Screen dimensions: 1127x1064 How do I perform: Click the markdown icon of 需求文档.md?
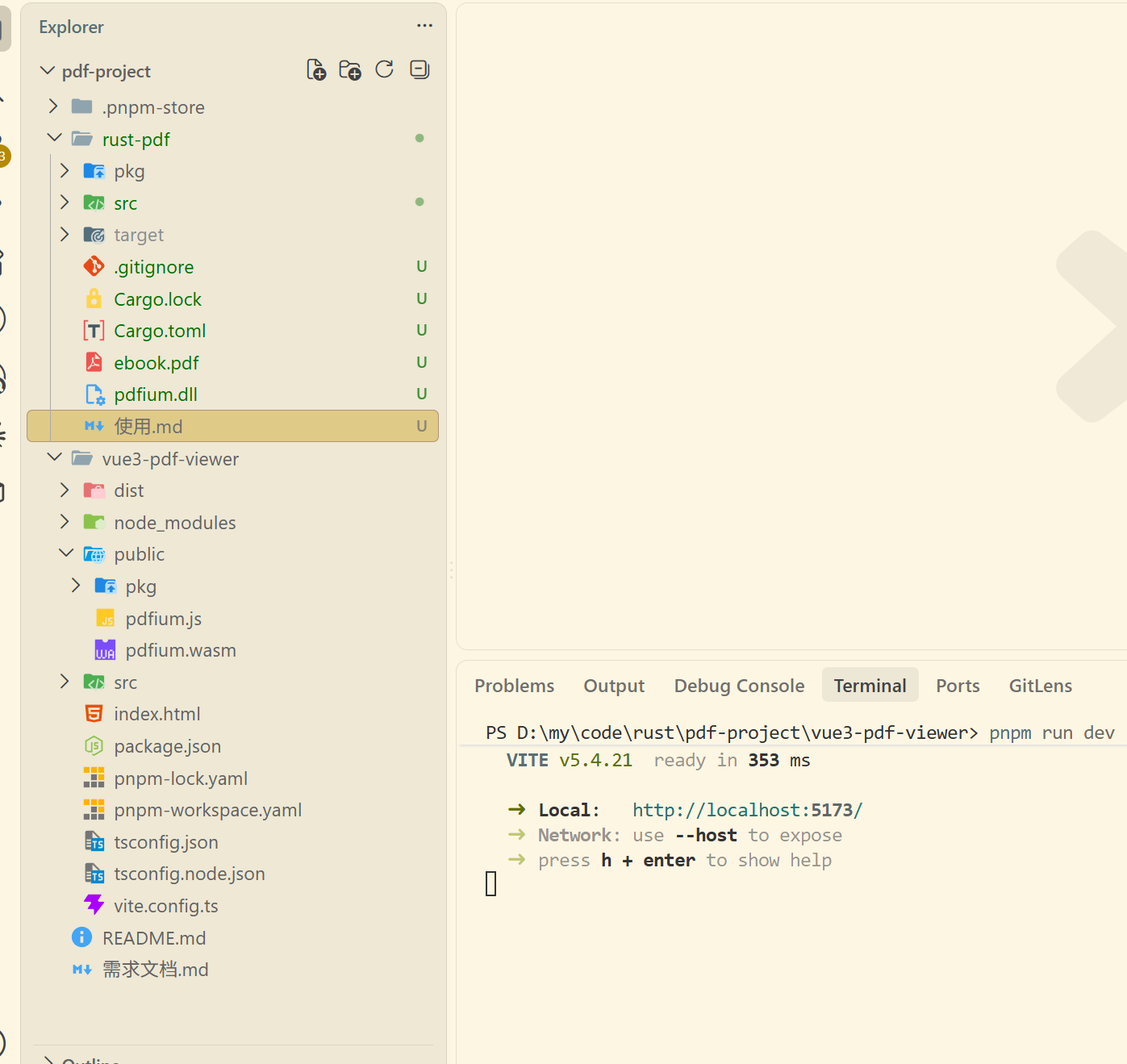[x=82, y=970]
